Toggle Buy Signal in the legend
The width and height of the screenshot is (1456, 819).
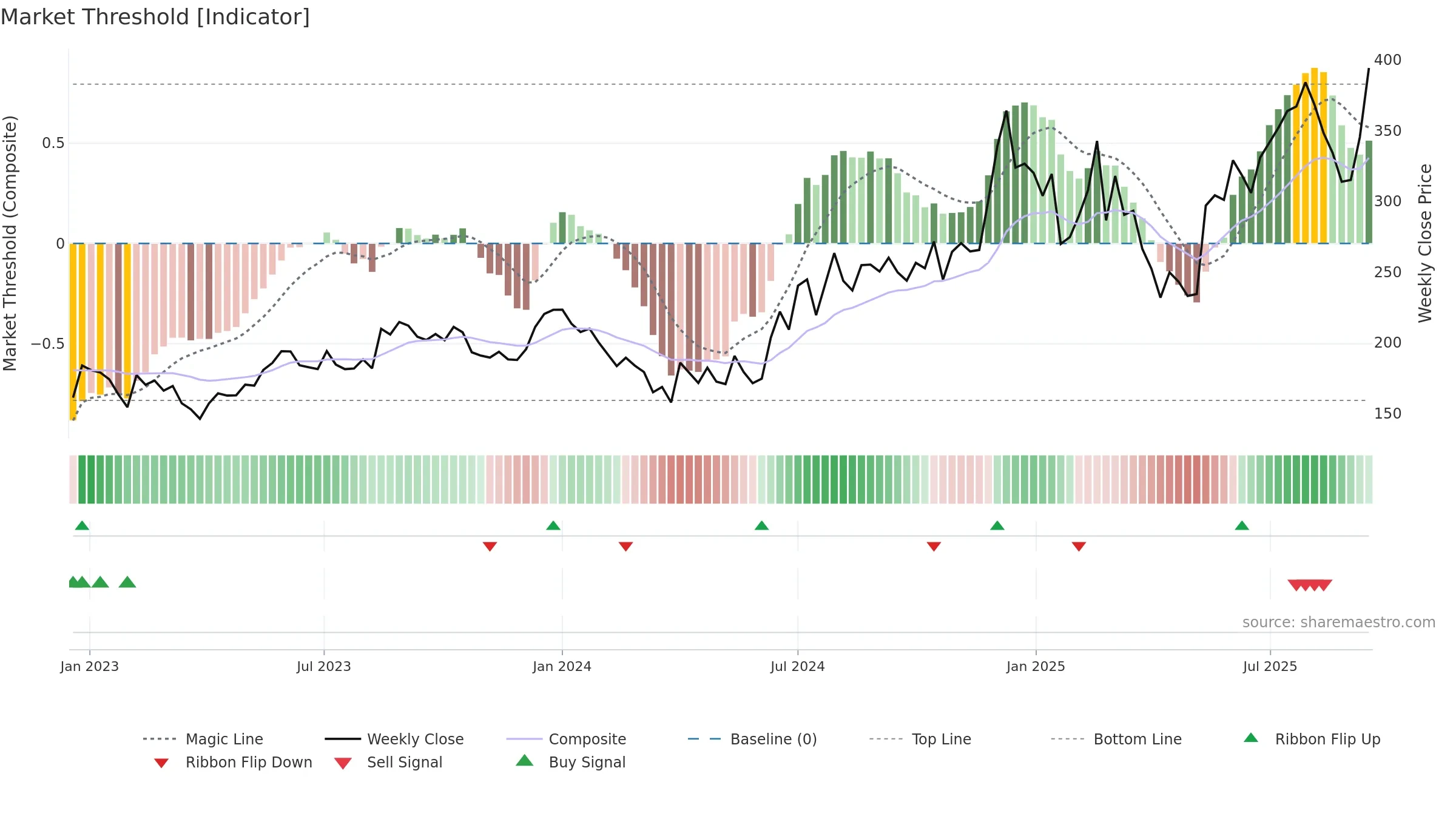click(570, 762)
